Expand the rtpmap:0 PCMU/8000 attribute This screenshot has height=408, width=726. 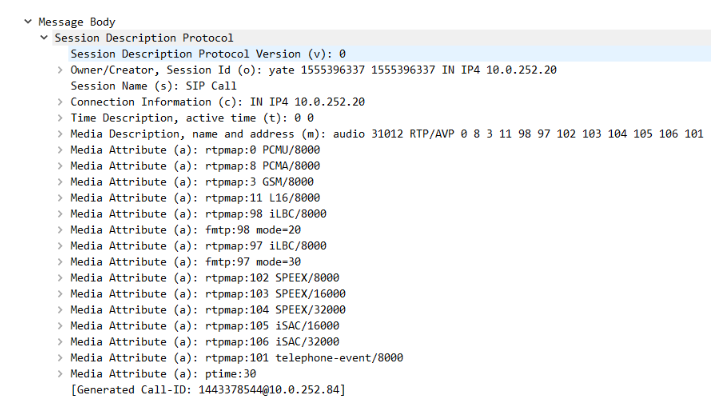tap(61, 150)
